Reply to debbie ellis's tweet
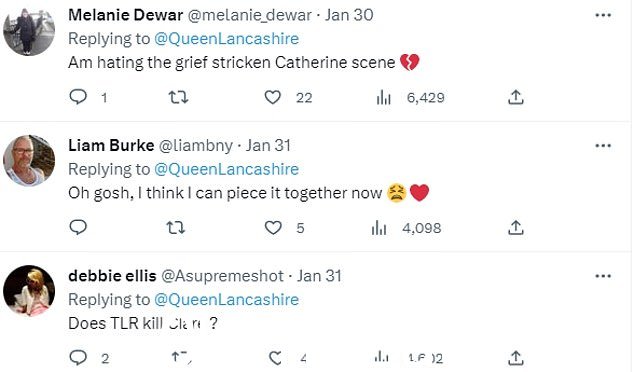 point(78,357)
